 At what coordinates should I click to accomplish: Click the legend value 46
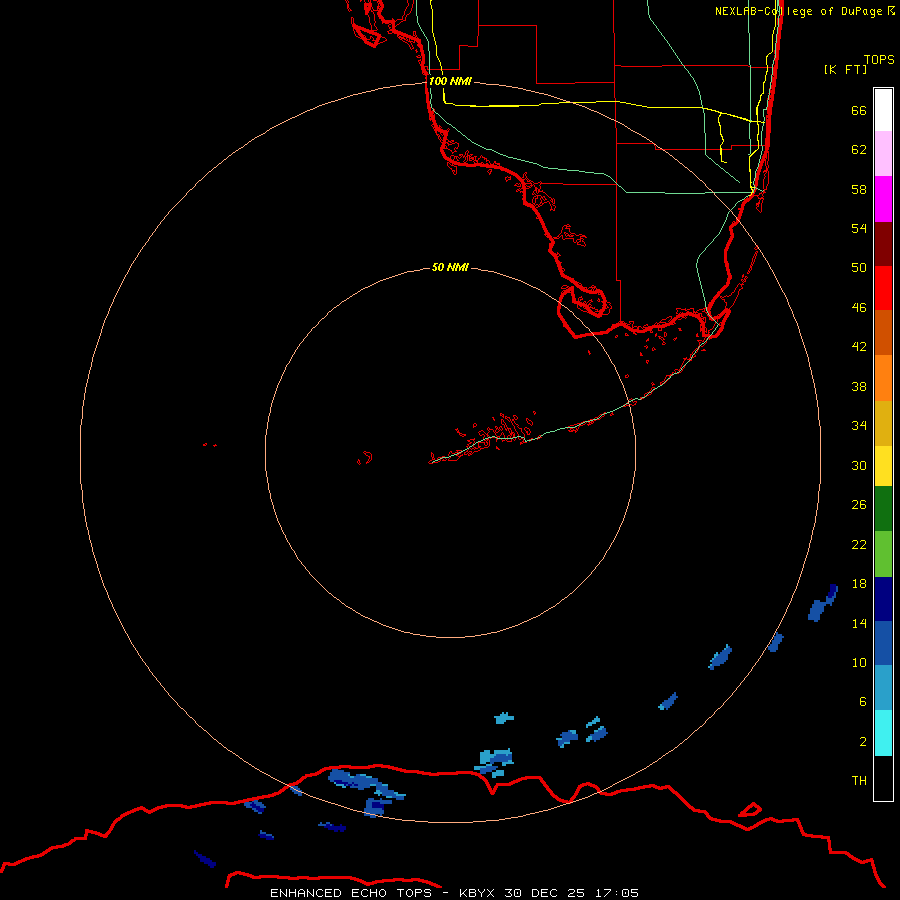point(859,308)
